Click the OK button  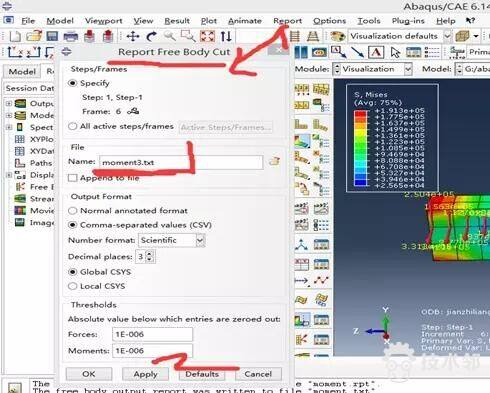pyautogui.click(x=89, y=374)
